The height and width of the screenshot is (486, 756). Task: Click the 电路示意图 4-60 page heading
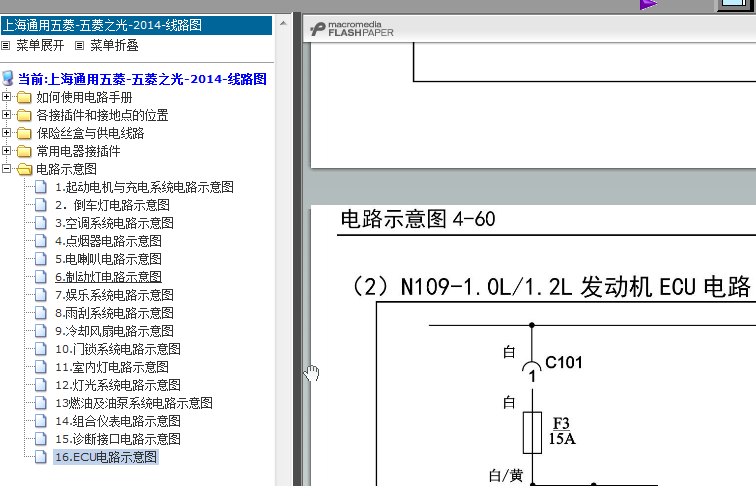[418, 219]
